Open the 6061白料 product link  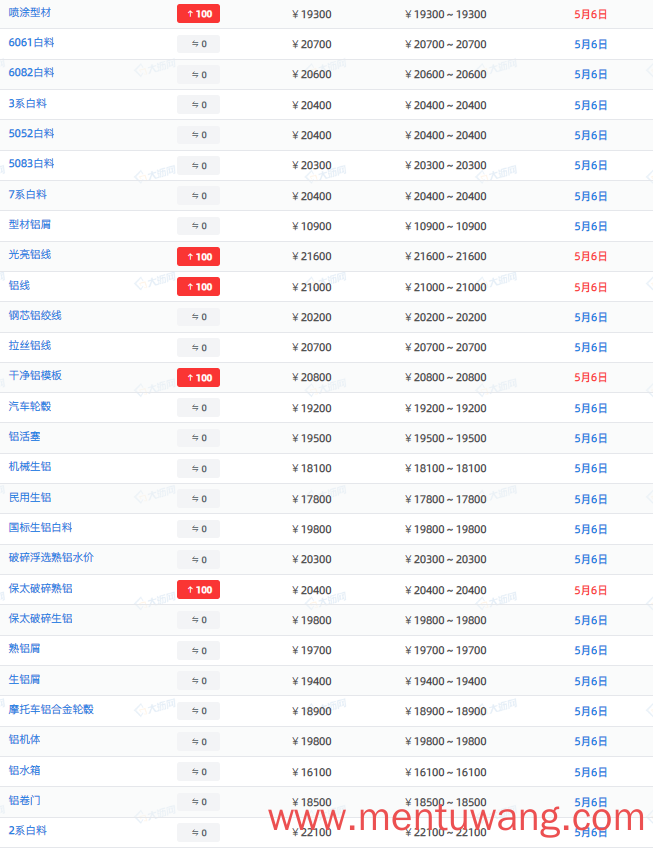[x=31, y=43]
